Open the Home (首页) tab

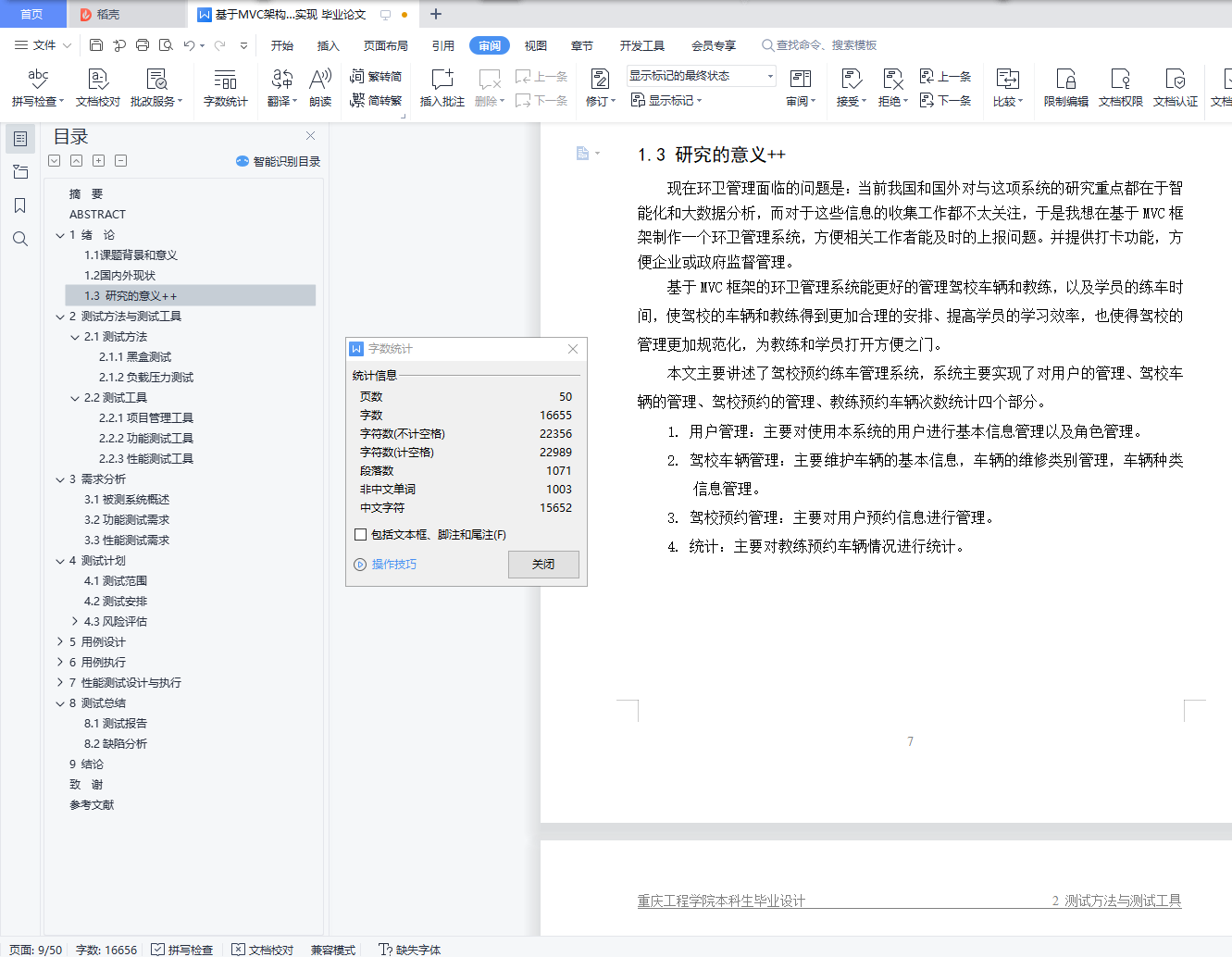click(x=32, y=14)
